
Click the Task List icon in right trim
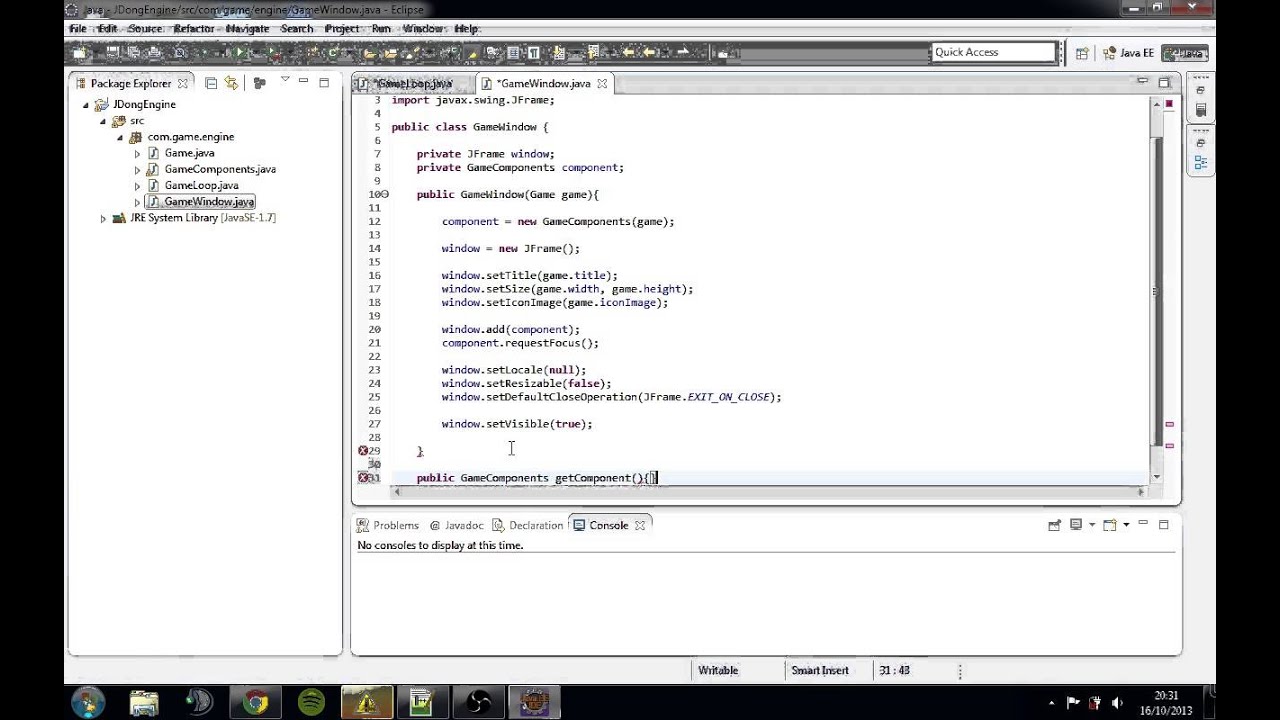1201,110
